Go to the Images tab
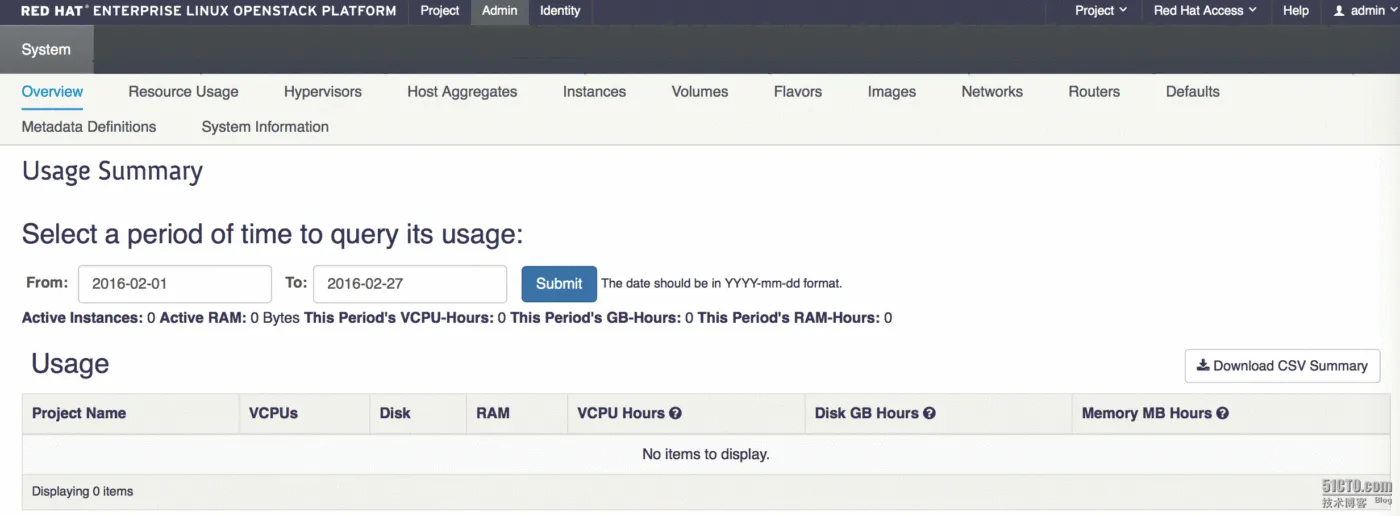Viewport: 1400px width, 516px height. click(x=892, y=91)
